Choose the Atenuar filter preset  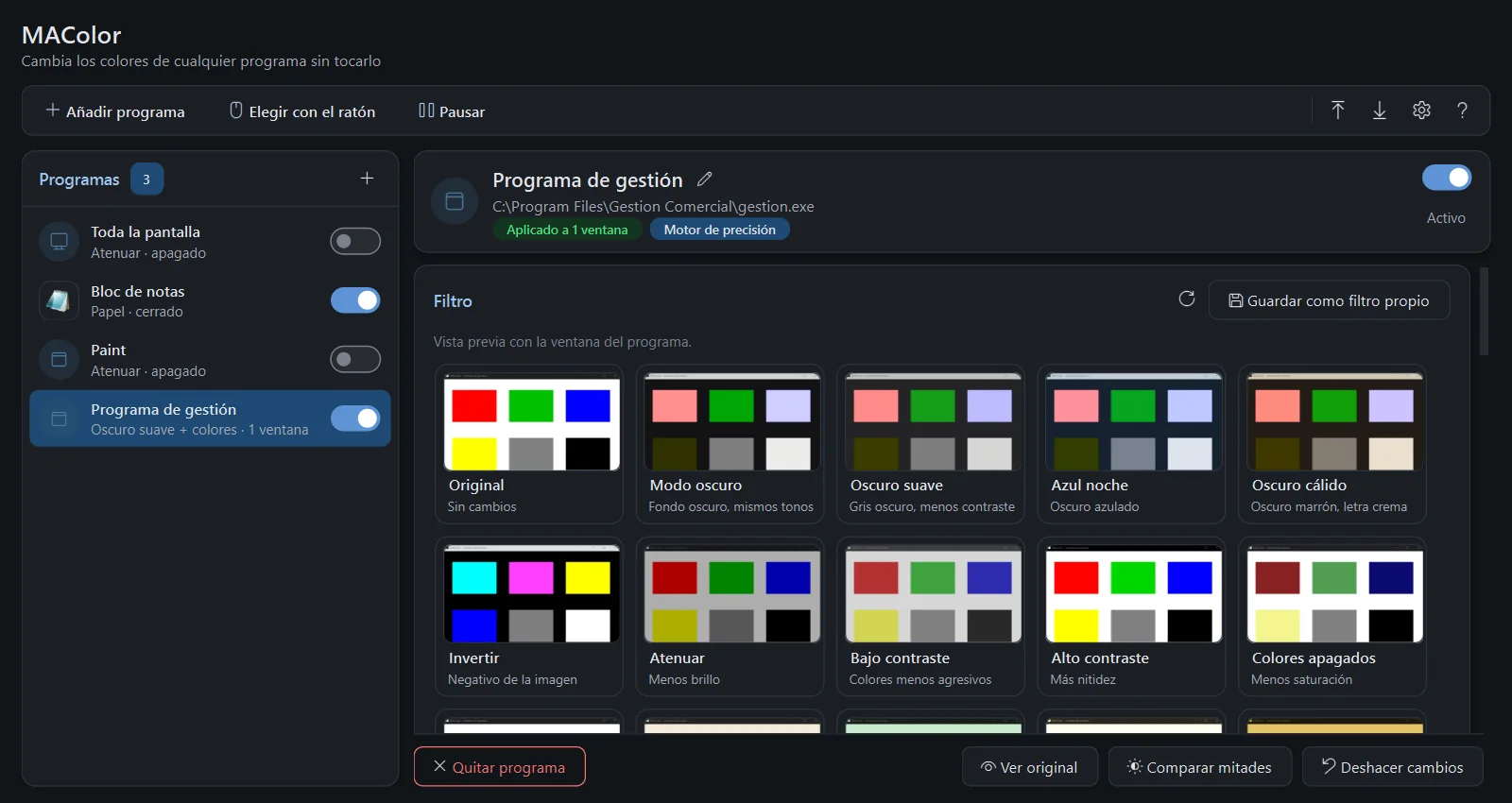pos(730,617)
